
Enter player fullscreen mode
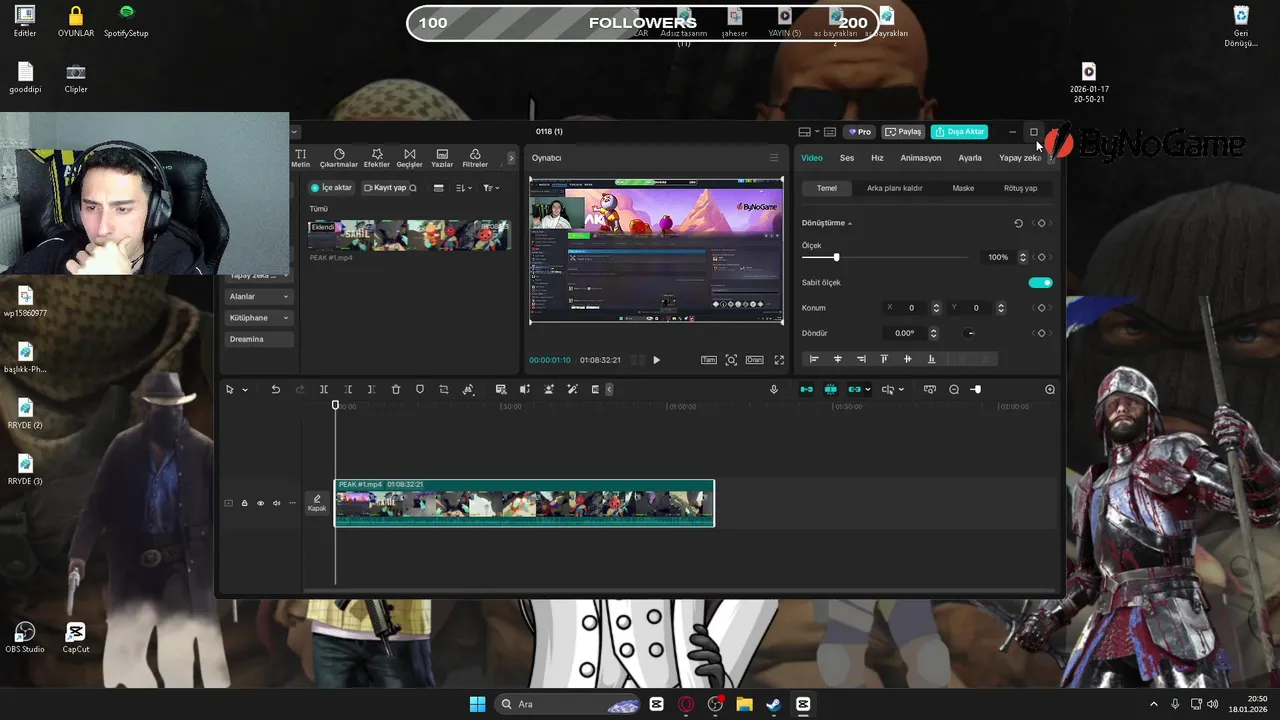point(779,360)
